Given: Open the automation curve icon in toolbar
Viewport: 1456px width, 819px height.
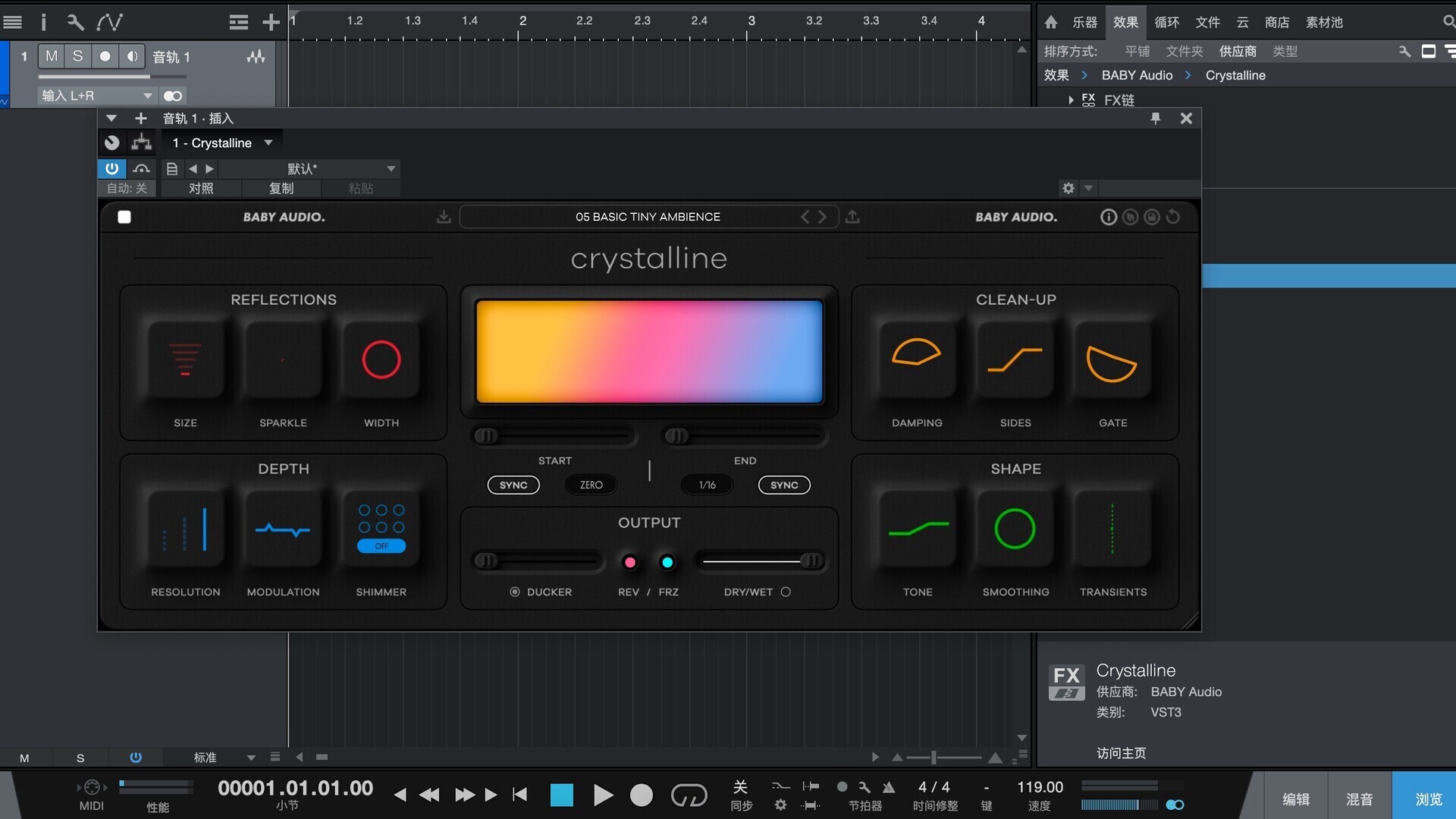Looking at the screenshot, I should point(110,22).
